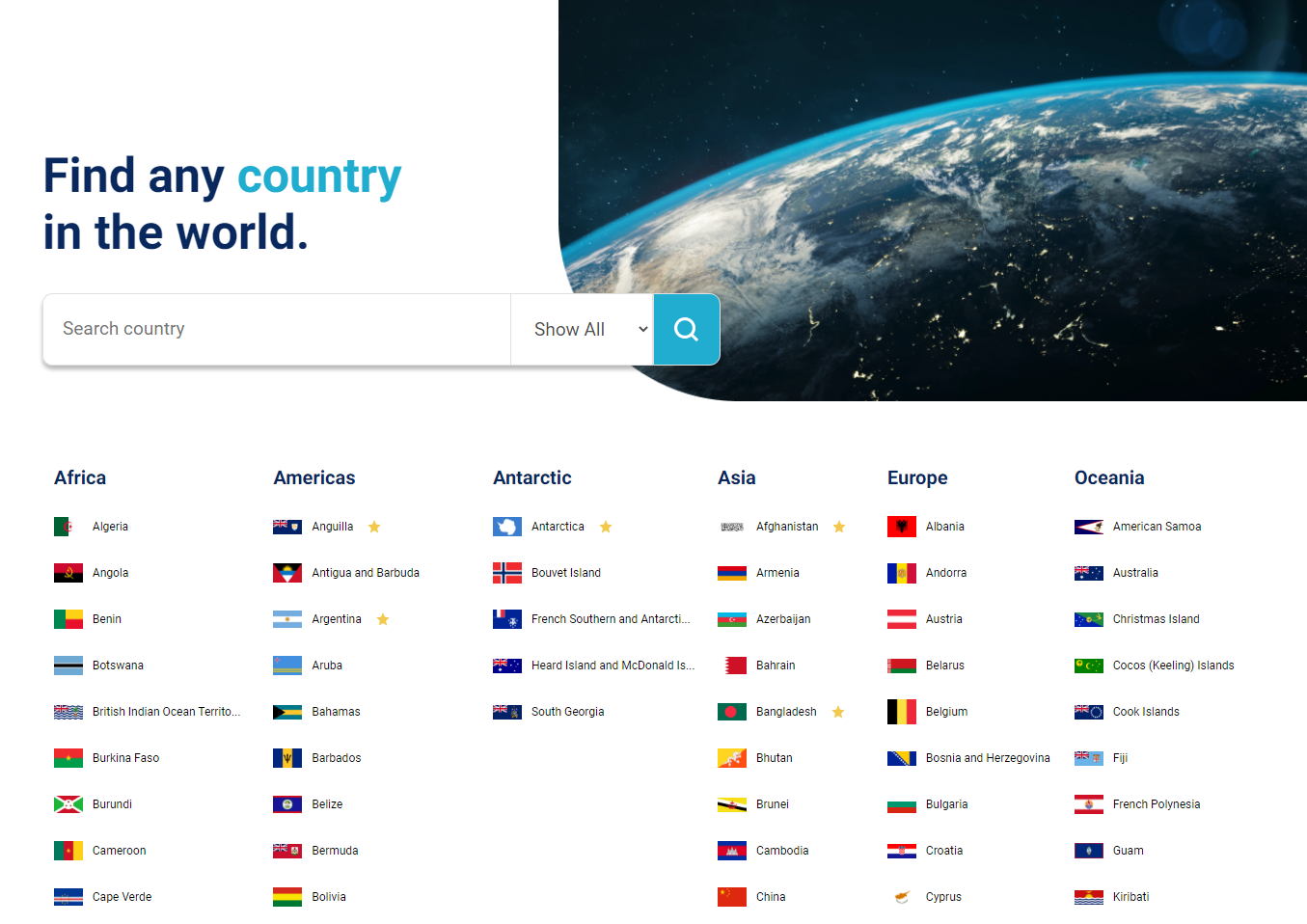
Task: Open British Indian Ocean Territory entry
Action: (x=166, y=712)
